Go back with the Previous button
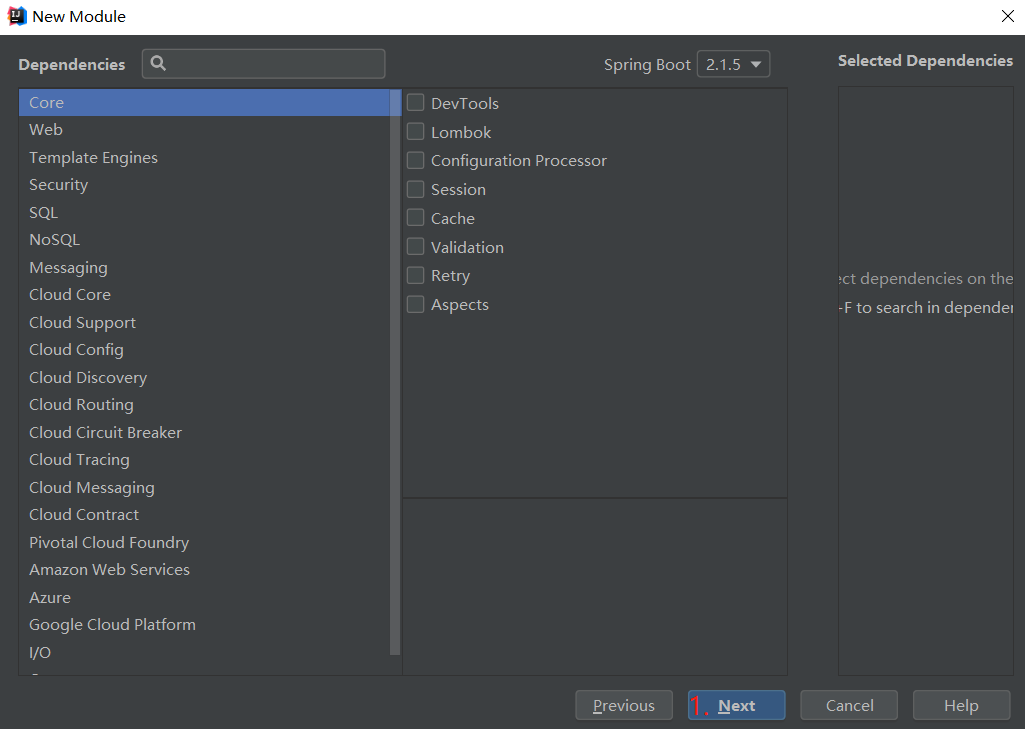This screenshot has width=1025, height=729. [x=623, y=705]
